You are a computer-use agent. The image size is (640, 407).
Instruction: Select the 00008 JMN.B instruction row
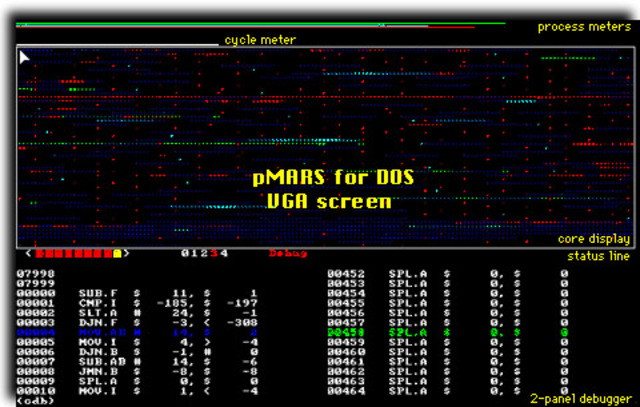click(137, 372)
